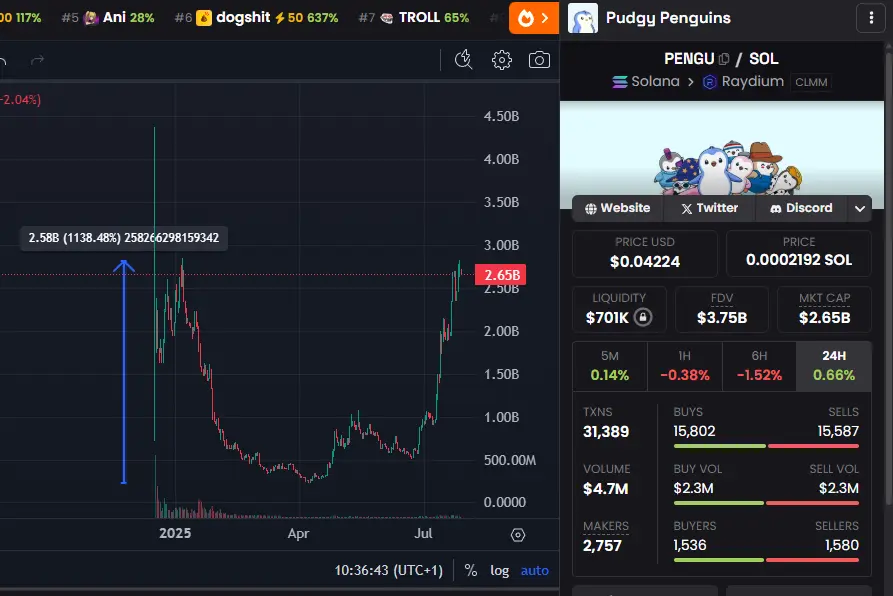893x596 pixels.
Task: Open trending token Ani
Action: [119, 18]
